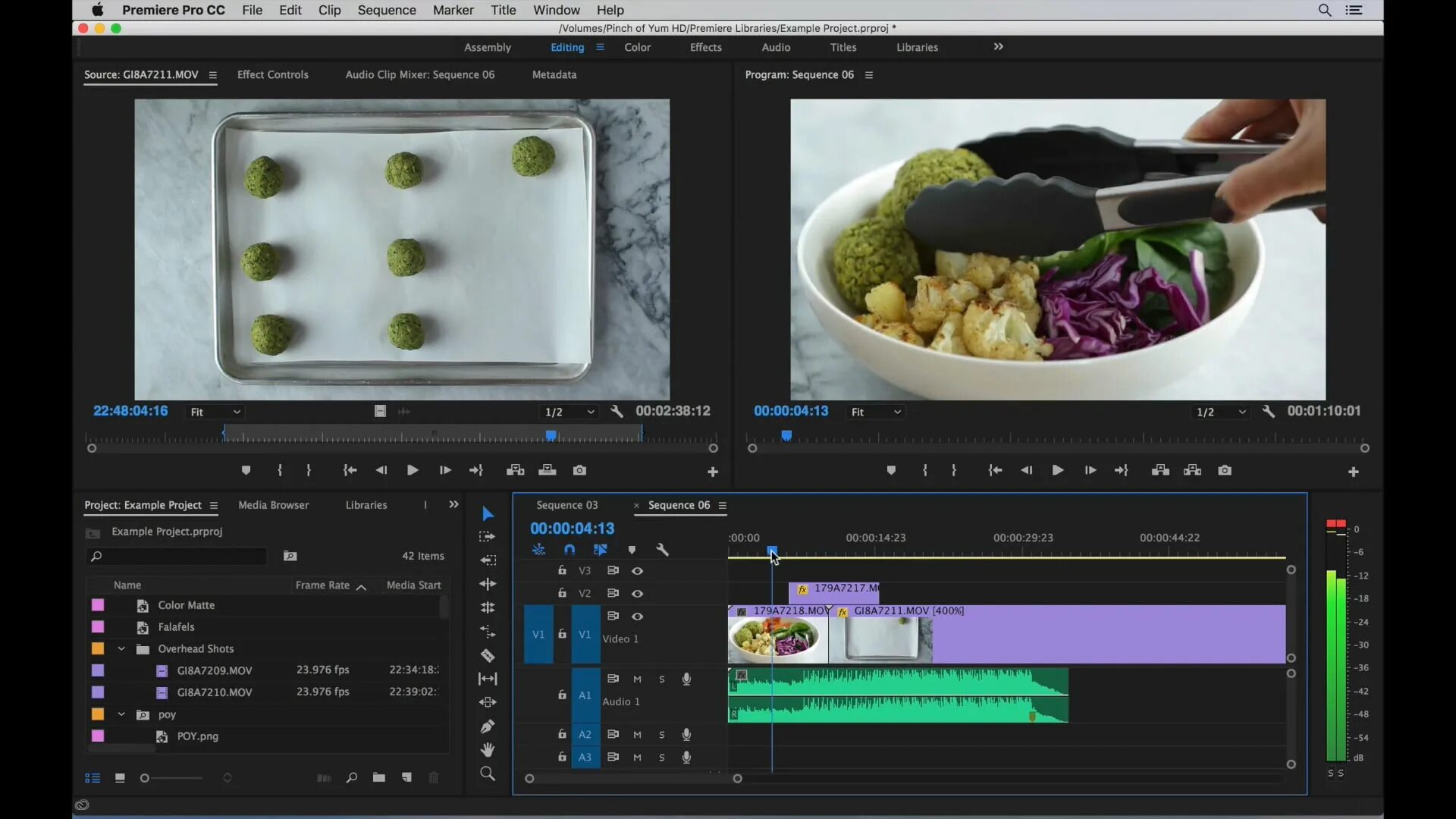This screenshot has height=819, width=1456.
Task: Open timeline display settings wrench icon
Action: coord(662,549)
